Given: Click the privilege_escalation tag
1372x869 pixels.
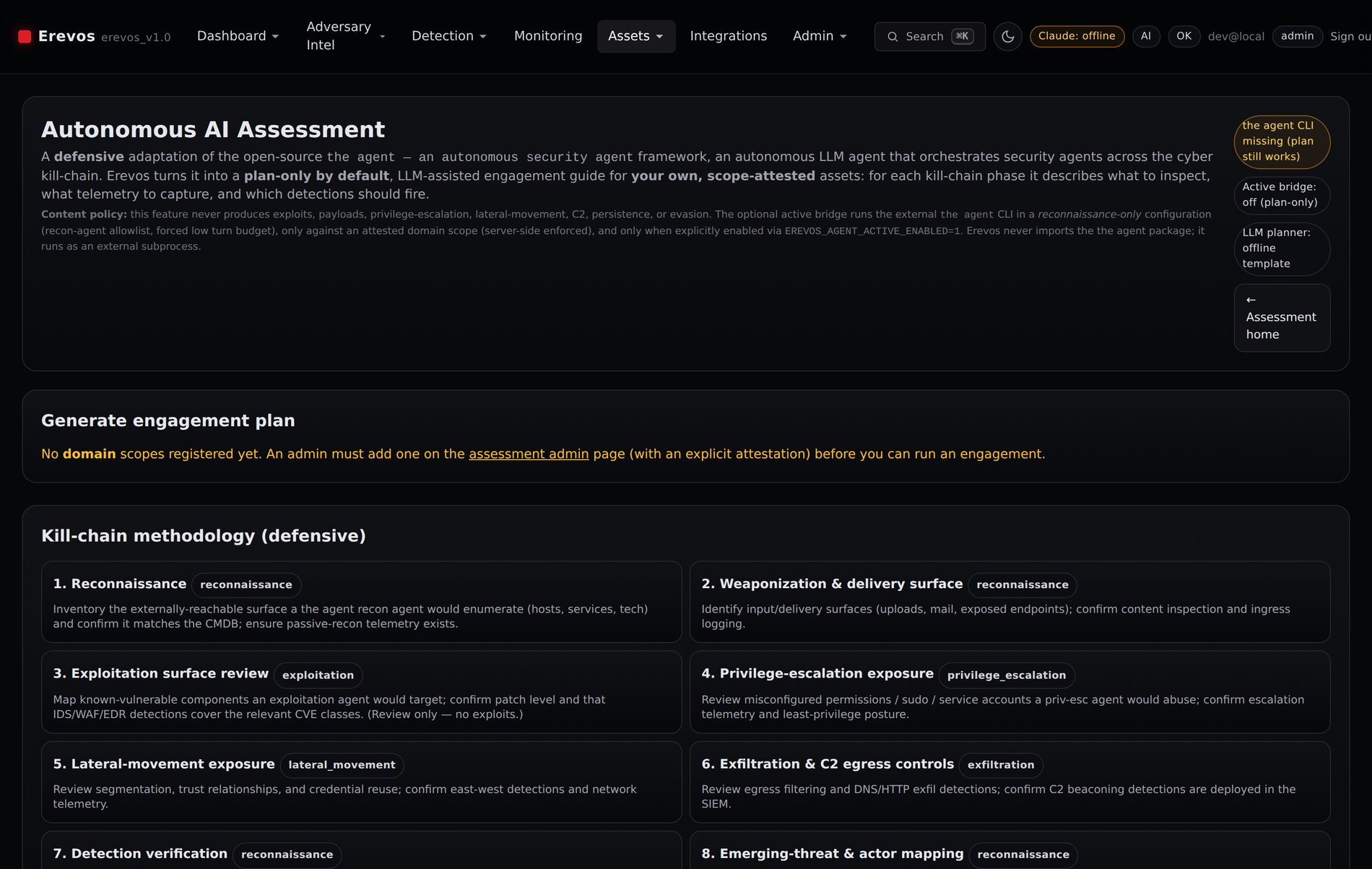Looking at the screenshot, I should coord(1007,675).
